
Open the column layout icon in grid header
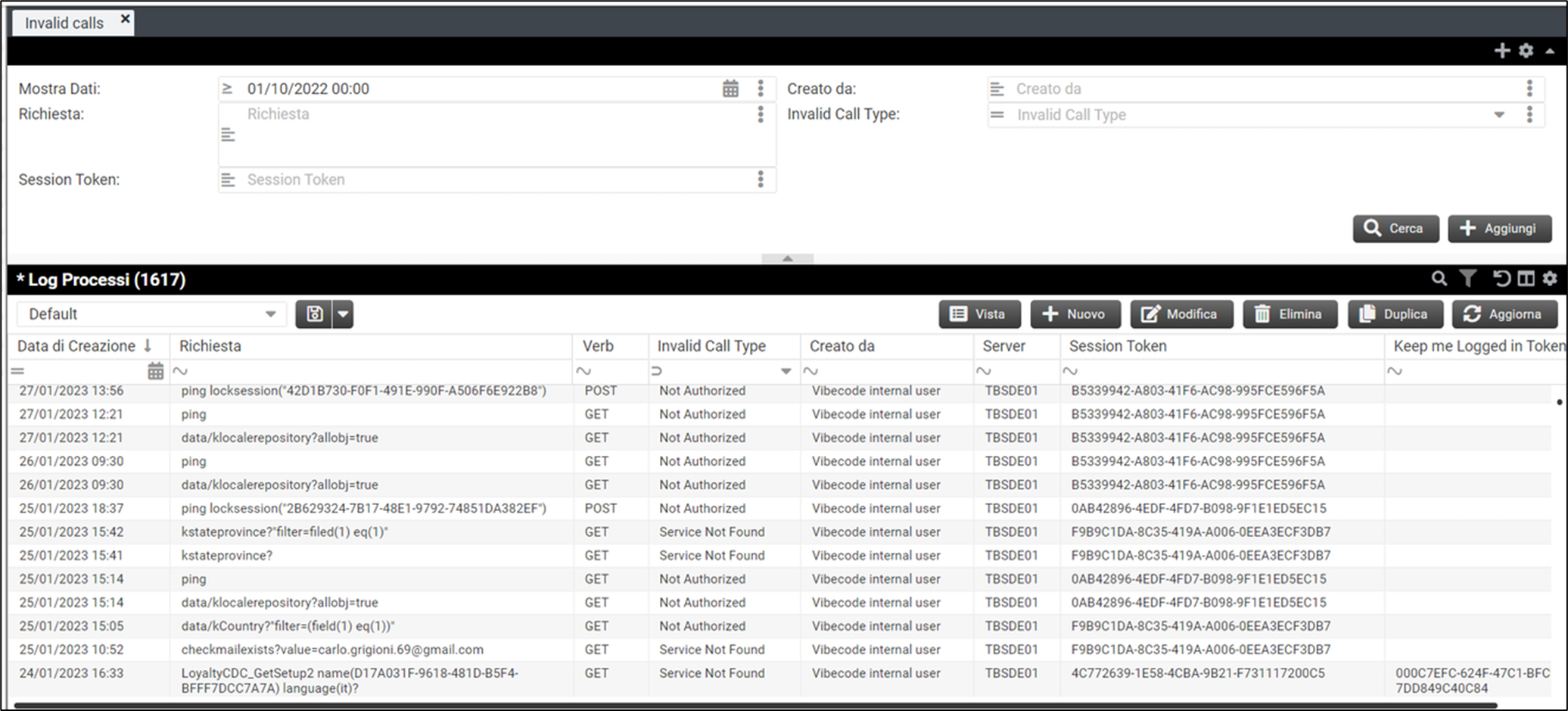pos(1526,279)
